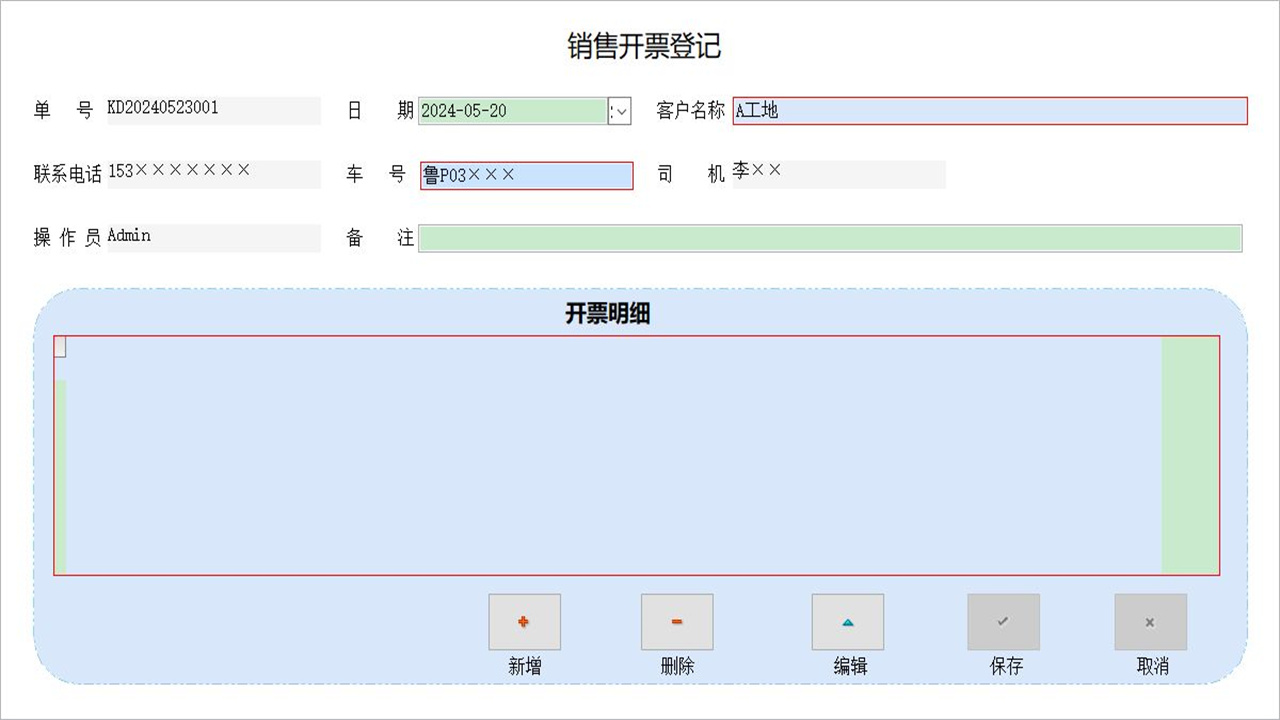Click the 司机 field showing 李××
Viewport: 1280px width, 720px height.
[840, 174]
